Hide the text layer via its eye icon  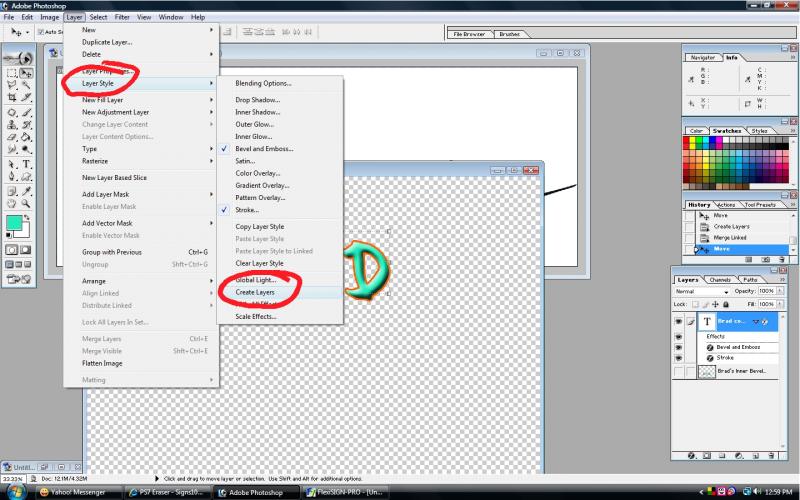click(x=678, y=321)
